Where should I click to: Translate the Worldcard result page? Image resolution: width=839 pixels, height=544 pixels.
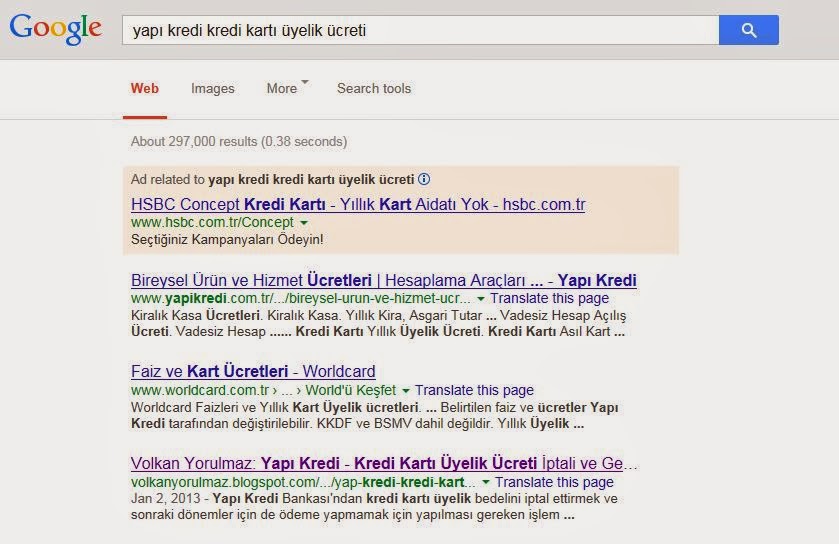coord(474,390)
